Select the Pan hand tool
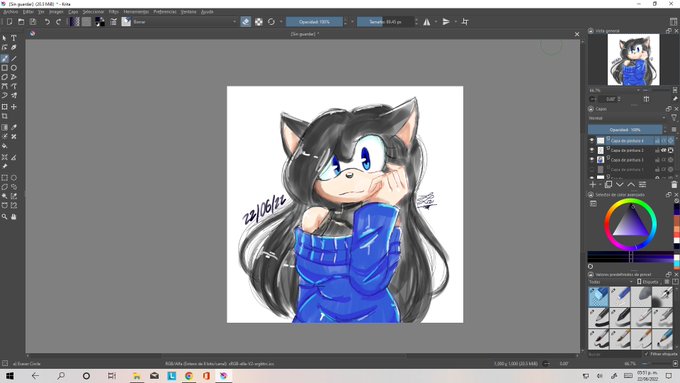 [x=14, y=216]
